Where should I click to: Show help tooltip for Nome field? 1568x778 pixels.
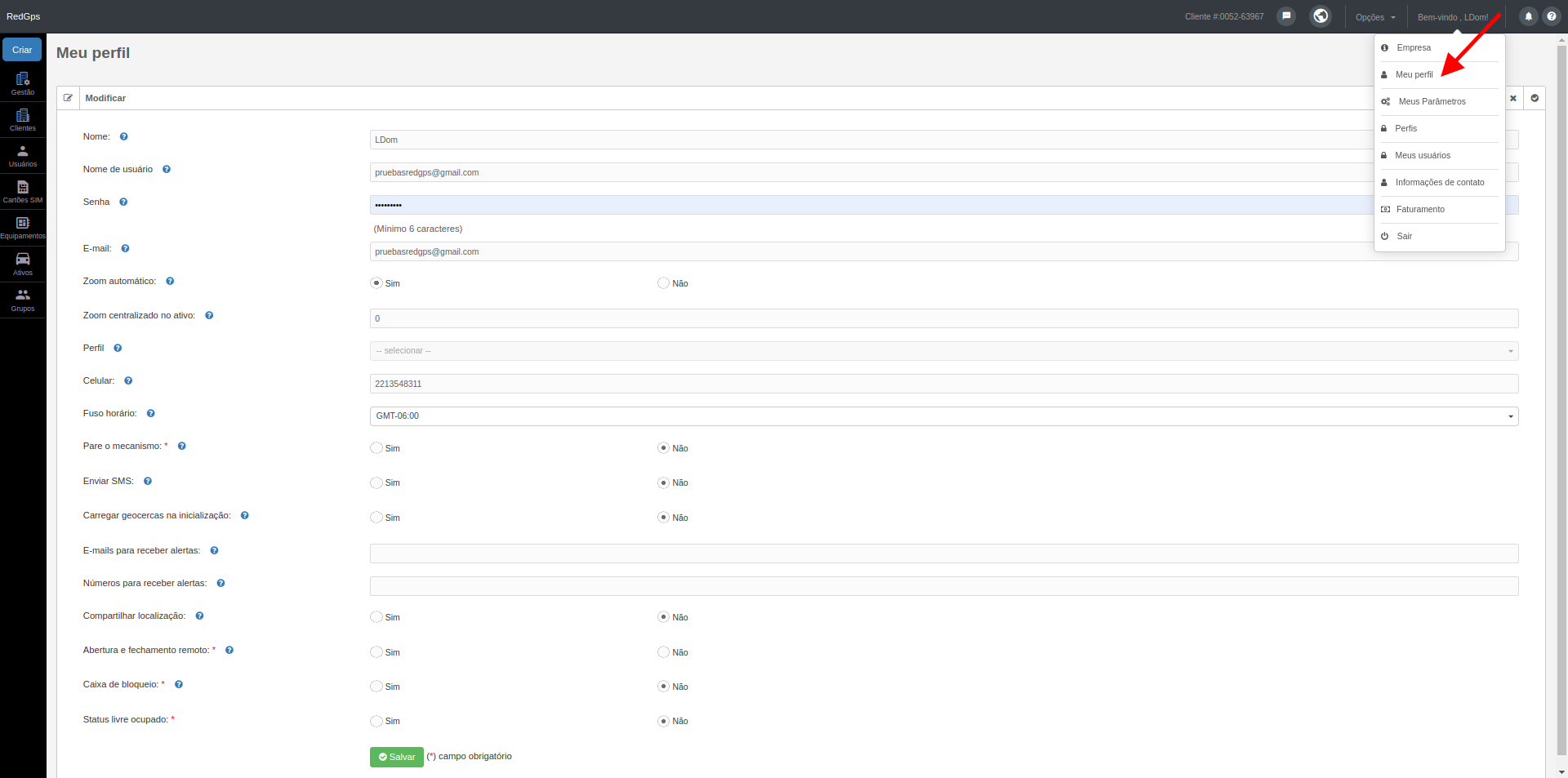pos(124,136)
